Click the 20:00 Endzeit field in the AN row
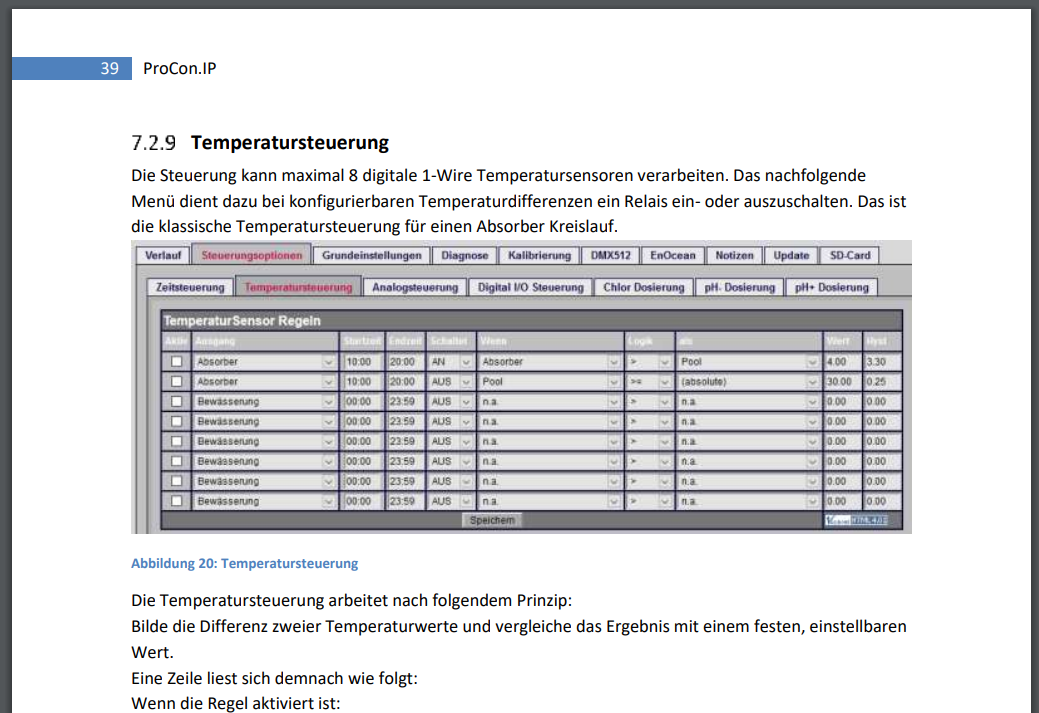Viewport: 1039px width, 713px height. pos(406,362)
